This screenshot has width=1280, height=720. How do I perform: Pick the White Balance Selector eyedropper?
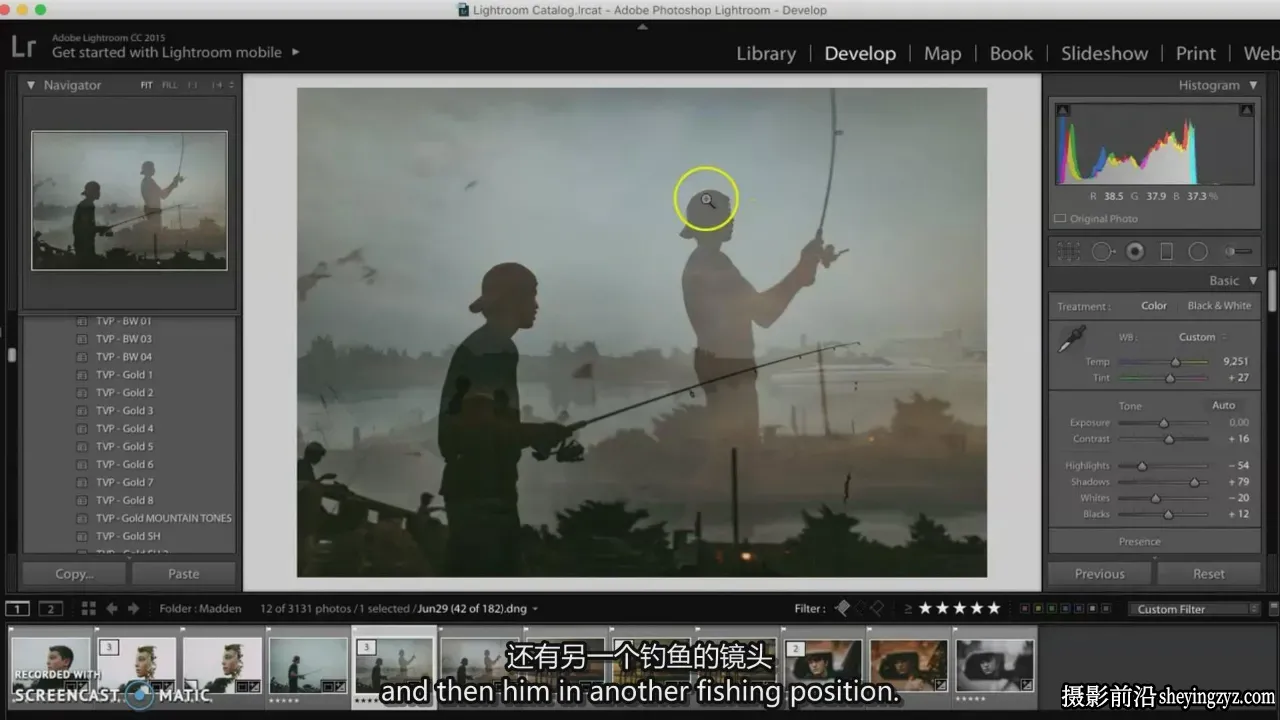[x=1071, y=340]
